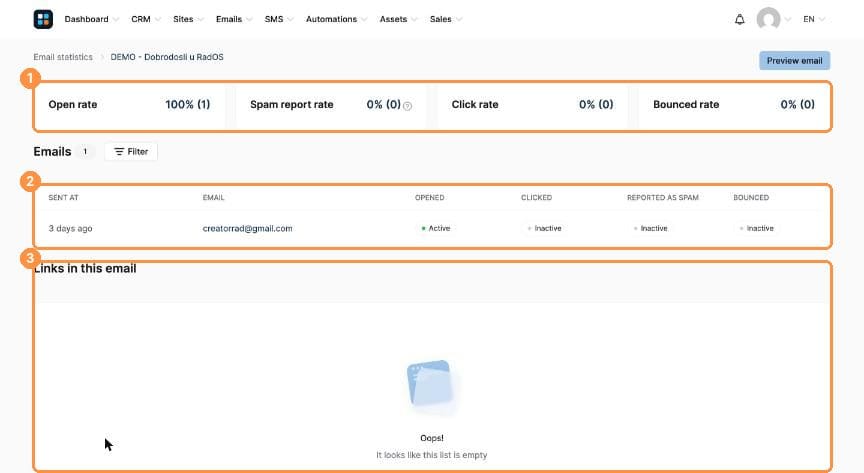
Task: Open the SMS nav item
Action: (x=274, y=19)
